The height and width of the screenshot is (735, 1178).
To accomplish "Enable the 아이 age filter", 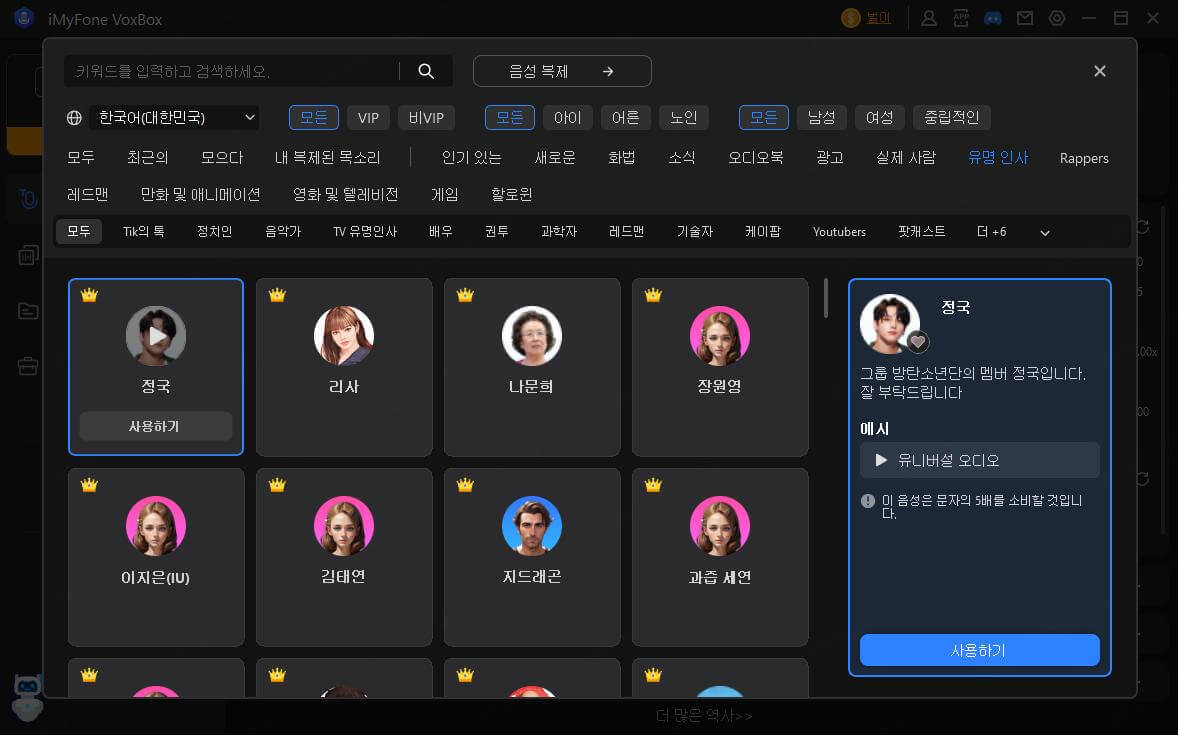I will click(x=567, y=118).
